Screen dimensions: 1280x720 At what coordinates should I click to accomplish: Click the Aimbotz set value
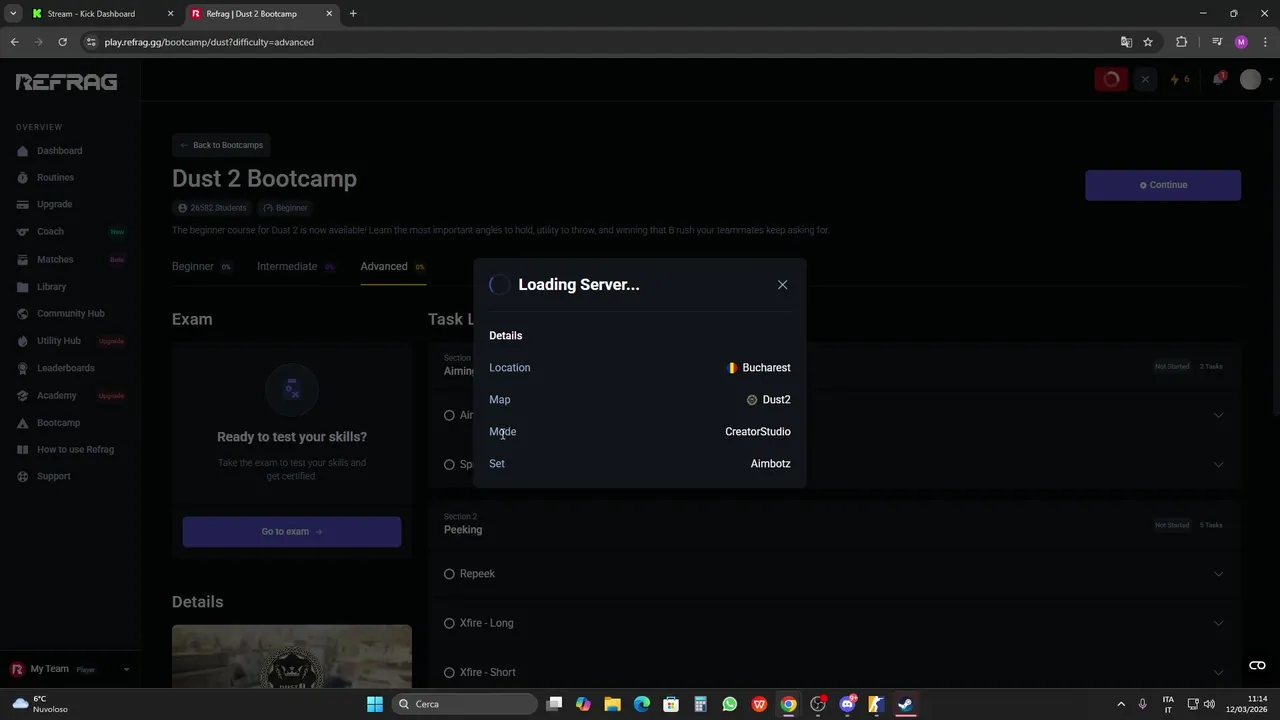[770, 464]
